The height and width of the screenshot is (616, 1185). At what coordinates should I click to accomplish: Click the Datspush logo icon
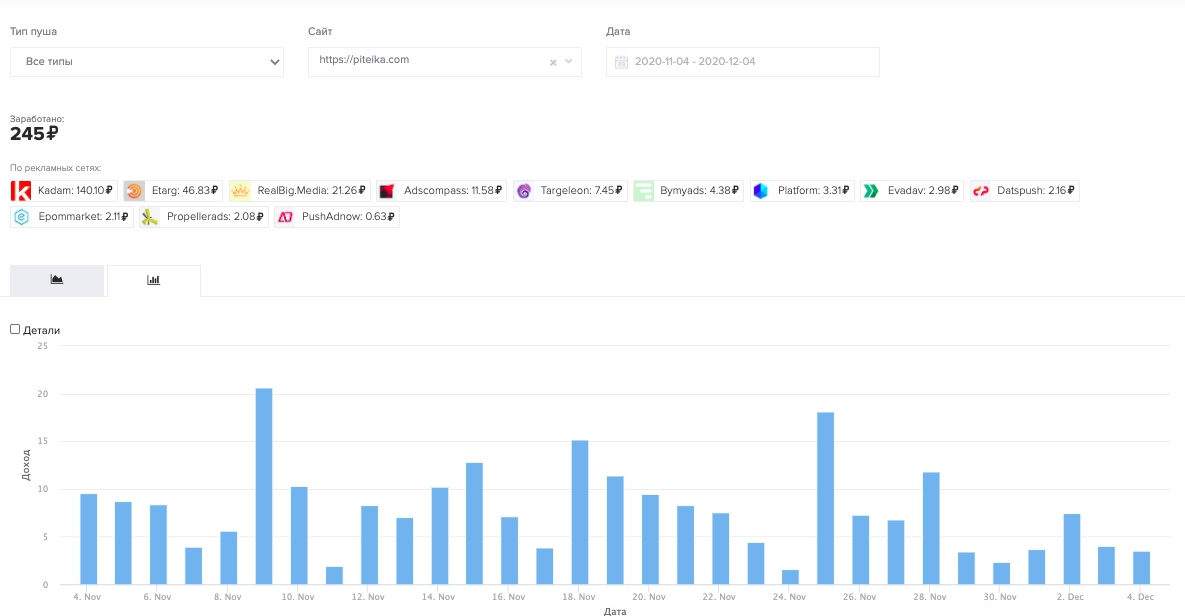coord(980,190)
